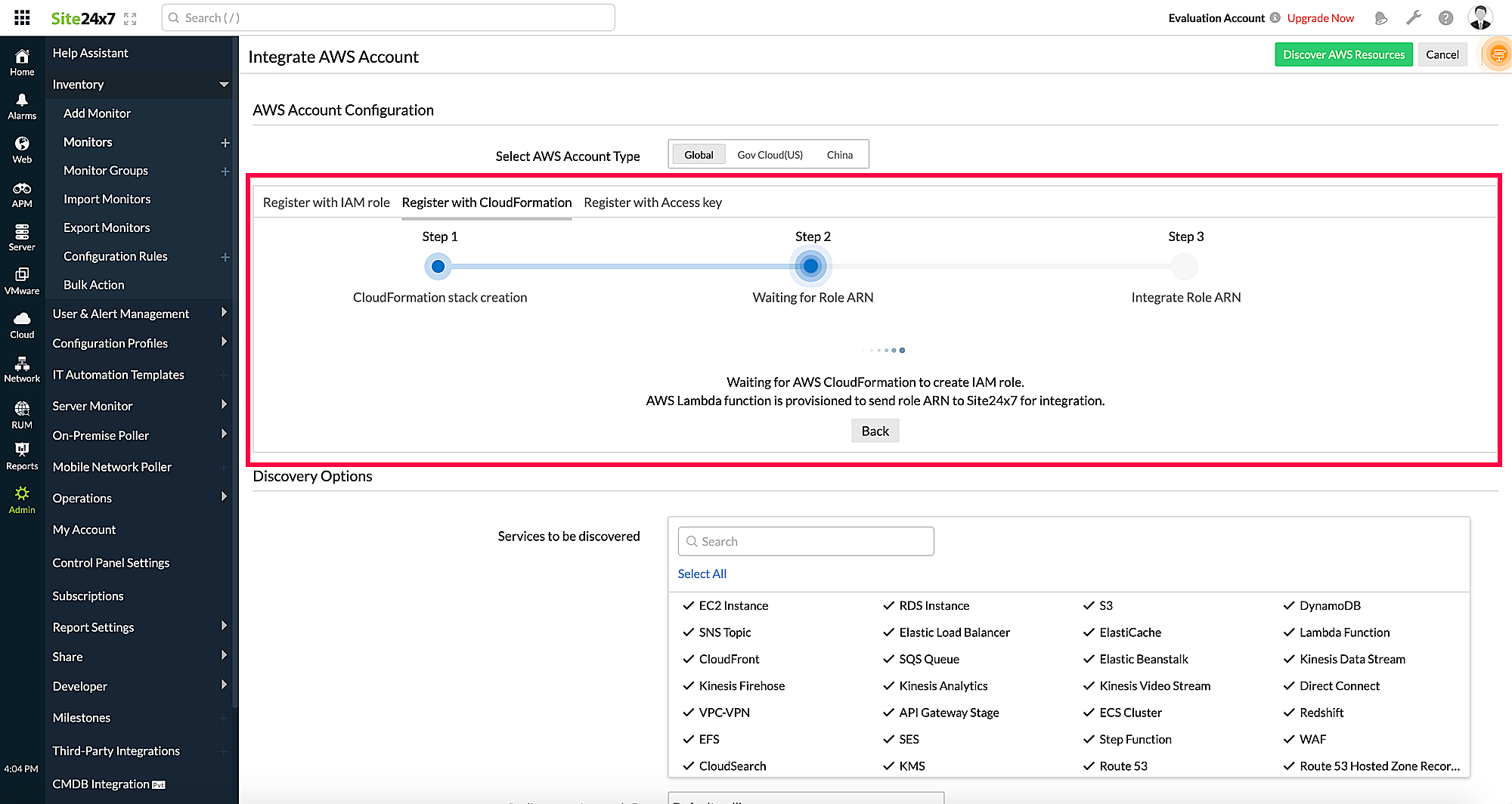The image size is (1512, 804).
Task: Click the Step 1 progress marker
Action: [438, 266]
